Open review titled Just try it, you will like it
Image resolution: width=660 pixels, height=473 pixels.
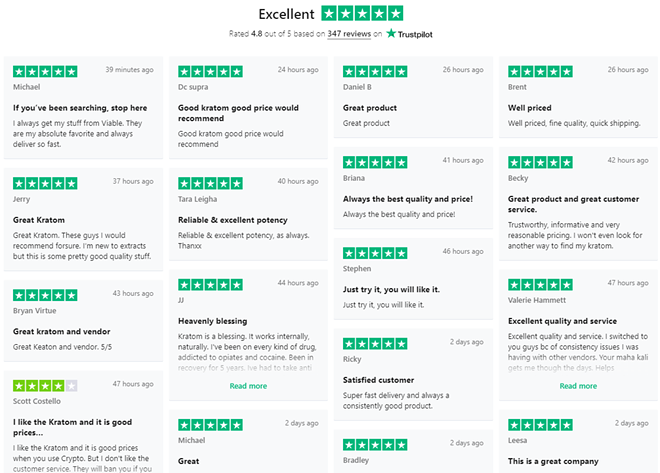(x=391, y=289)
